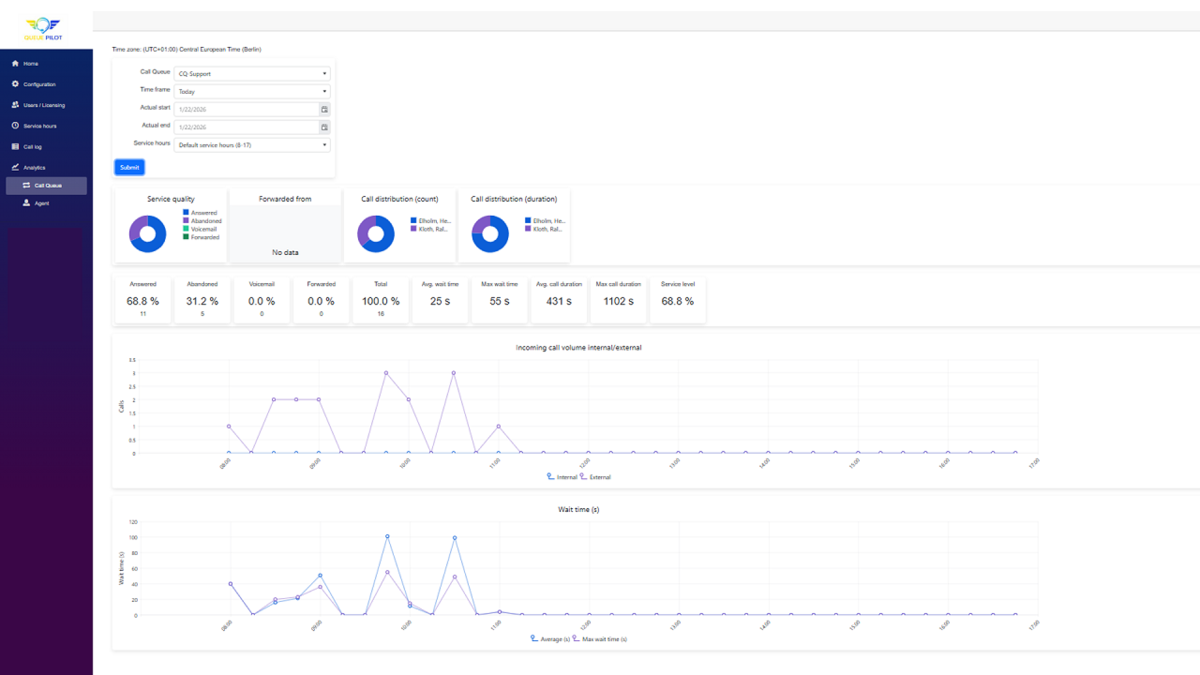This screenshot has height=675, width=1200.
Task: Open Service hours via the clock icon
Action: coord(15,125)
